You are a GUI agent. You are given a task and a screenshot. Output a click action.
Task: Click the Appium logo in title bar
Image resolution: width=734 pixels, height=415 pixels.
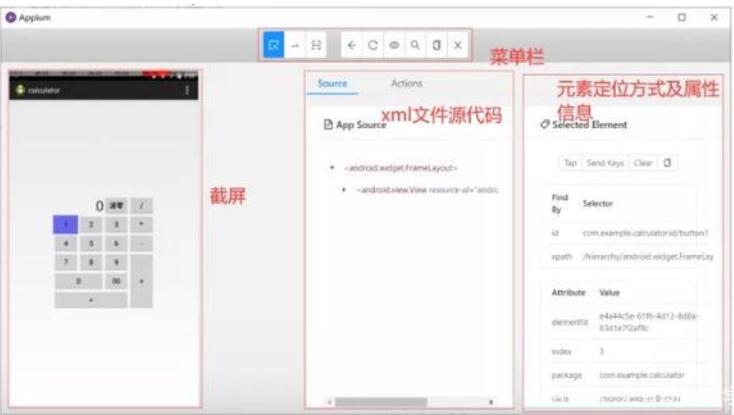(11, 18)
